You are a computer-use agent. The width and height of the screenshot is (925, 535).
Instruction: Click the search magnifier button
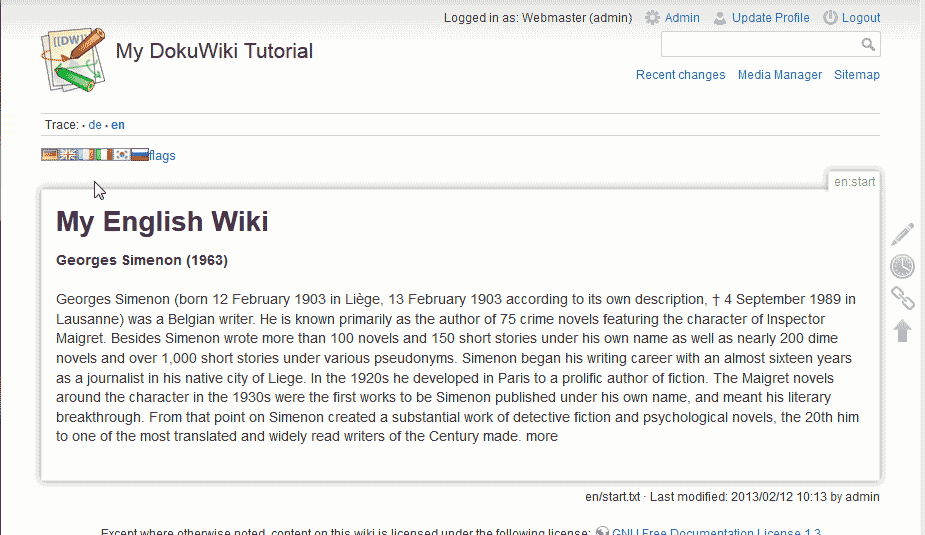868,44
